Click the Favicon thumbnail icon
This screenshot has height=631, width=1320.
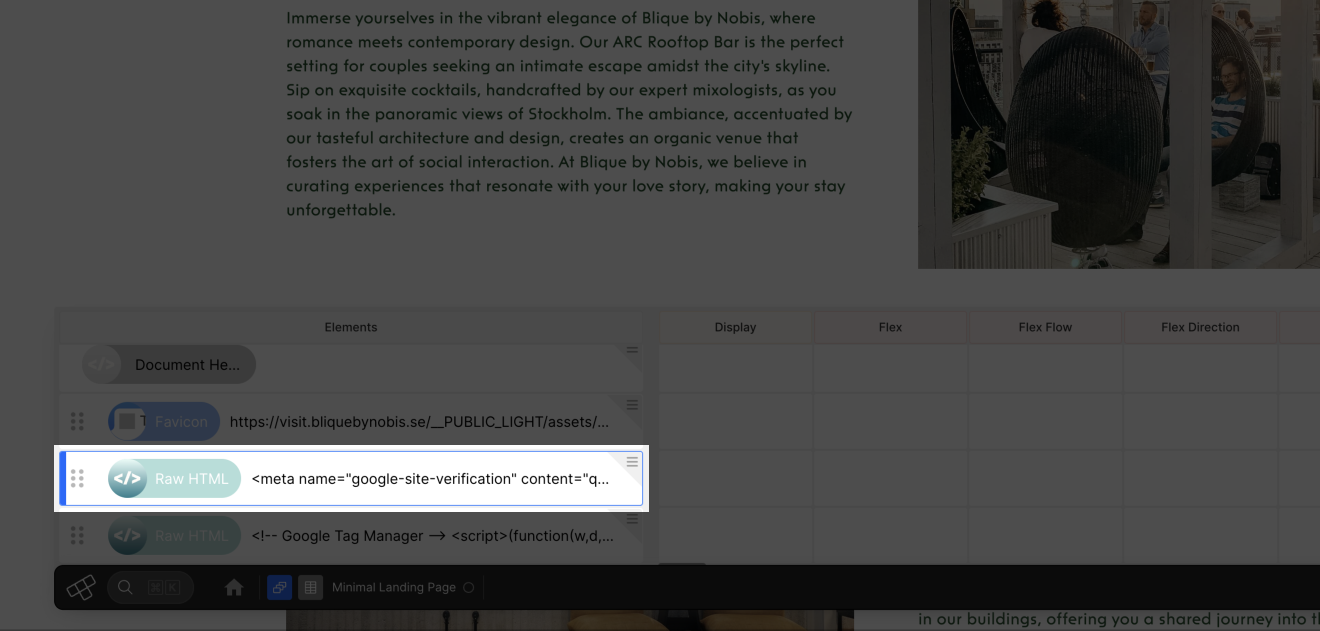127,422
